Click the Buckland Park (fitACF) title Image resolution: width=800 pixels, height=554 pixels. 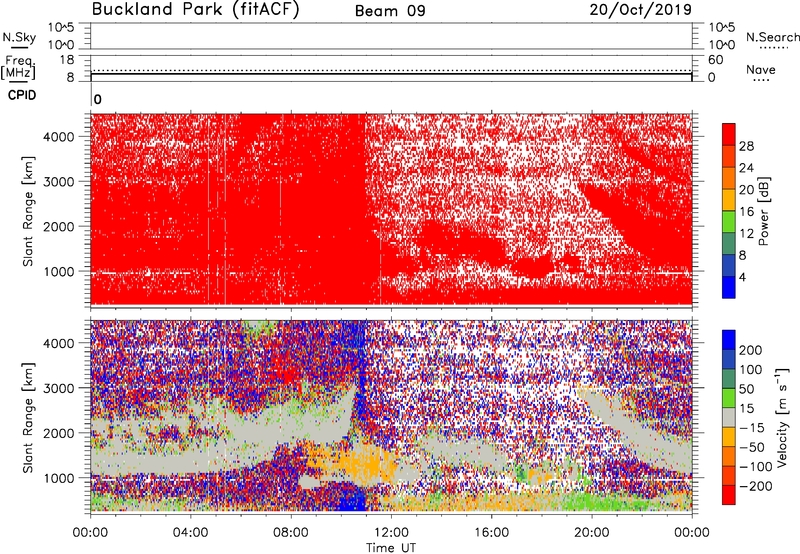point(195,9)
